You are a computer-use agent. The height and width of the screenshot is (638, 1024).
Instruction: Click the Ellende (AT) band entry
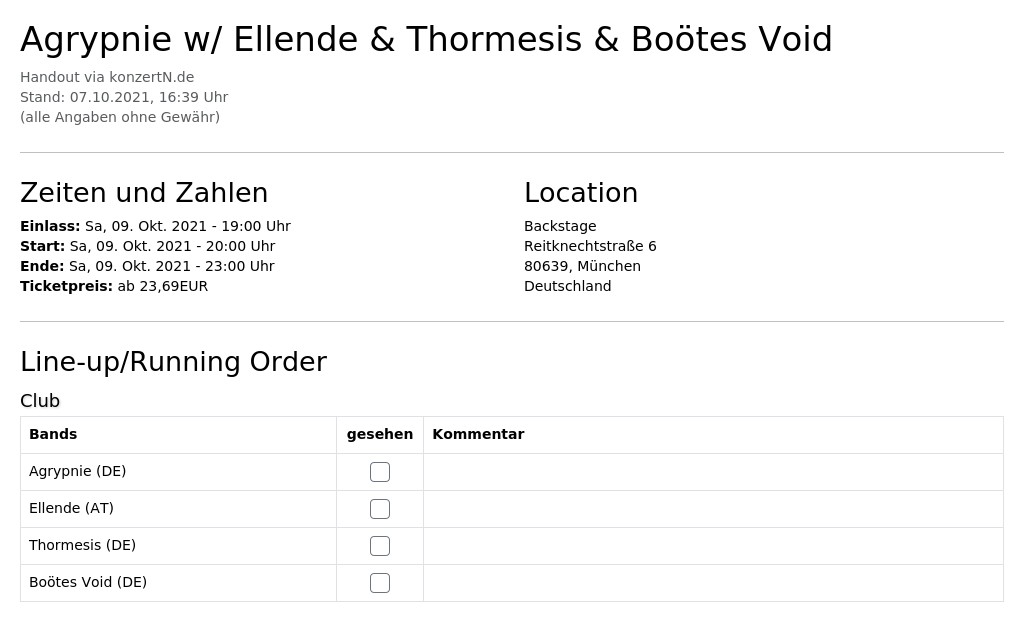pyautogui.click(x=71, y=508)
